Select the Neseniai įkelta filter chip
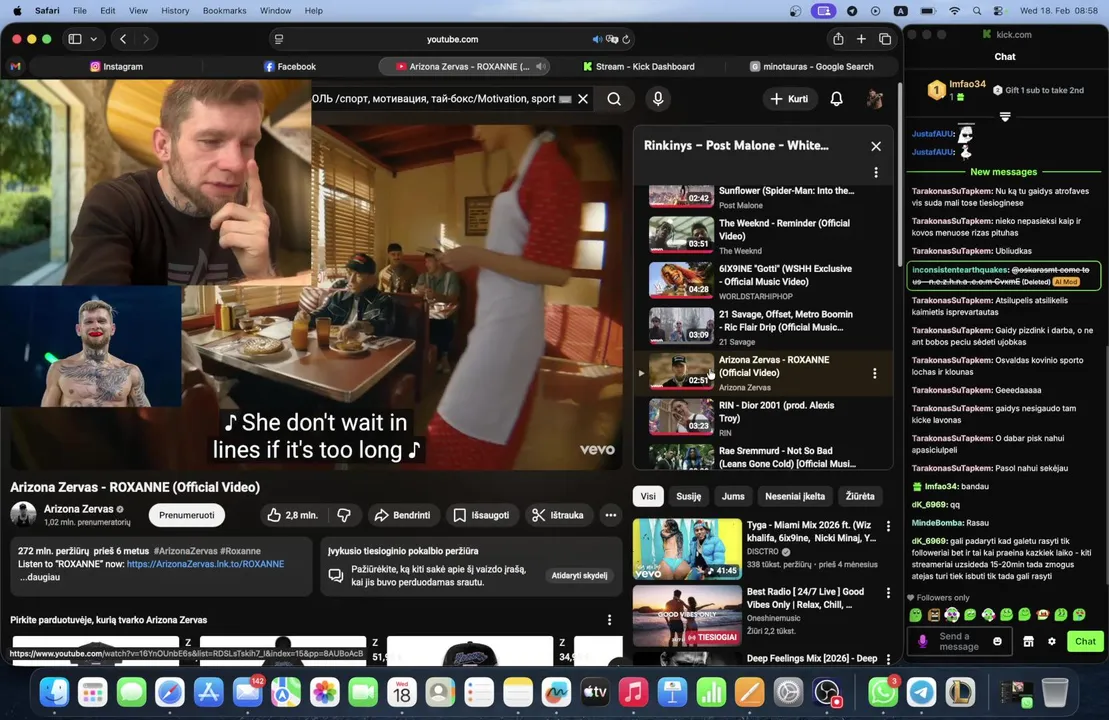The width and height of the screenshot is (1109, 720). (794, 496)
